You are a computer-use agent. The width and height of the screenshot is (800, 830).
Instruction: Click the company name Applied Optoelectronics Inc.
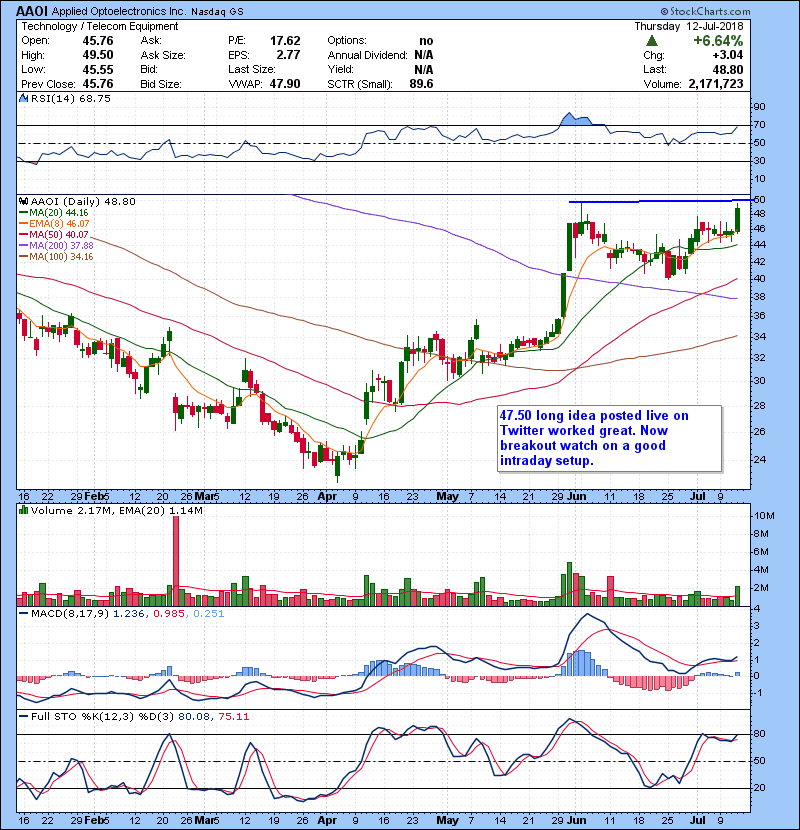119,12
